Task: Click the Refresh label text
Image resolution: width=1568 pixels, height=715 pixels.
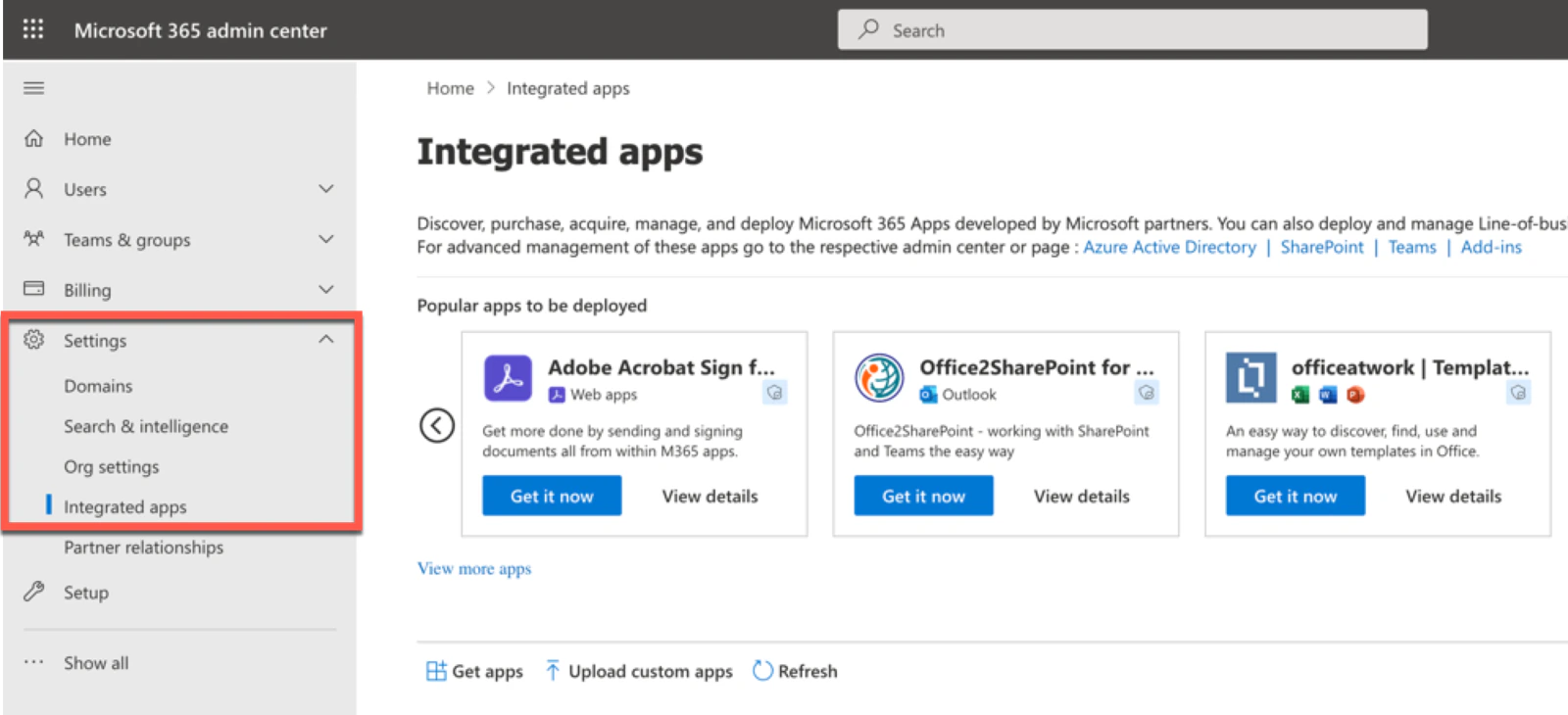Action: tap(808, 671)
